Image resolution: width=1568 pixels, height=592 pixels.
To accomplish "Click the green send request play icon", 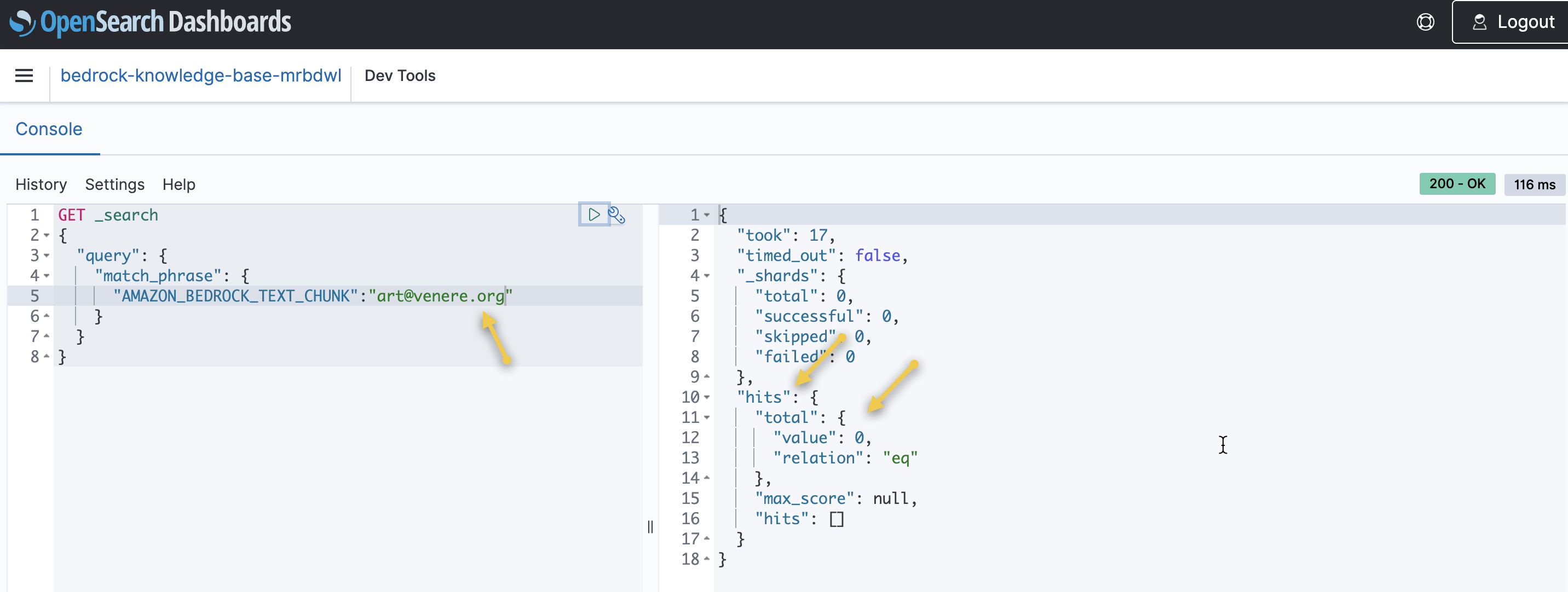I will (593, 214).
